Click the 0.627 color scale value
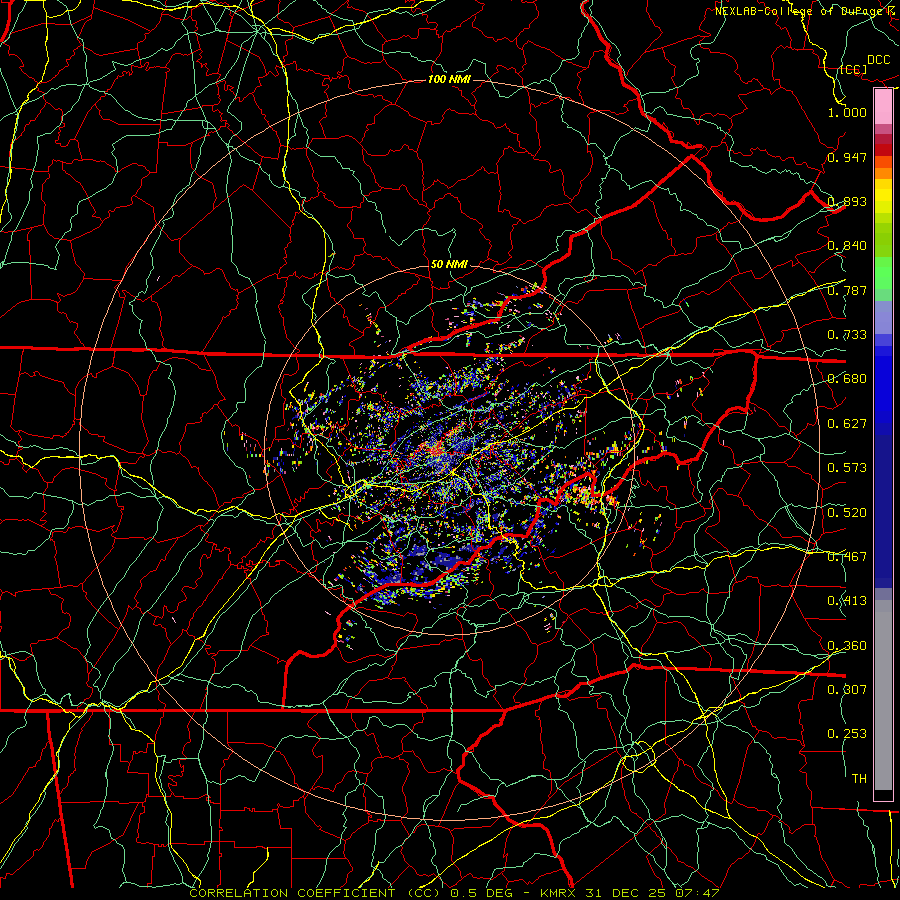 pos(847,424)
